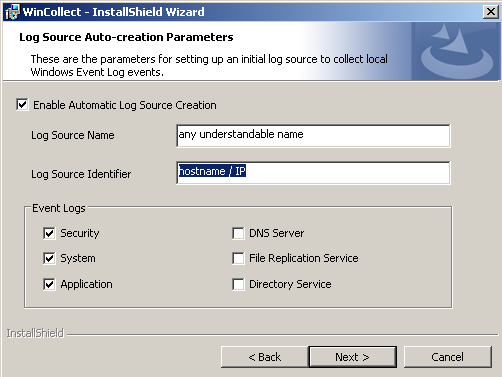Click the WinCollect installer title bar icon
Image resolution: width=502 pixels, height=377 pixels.
(12, 12)
